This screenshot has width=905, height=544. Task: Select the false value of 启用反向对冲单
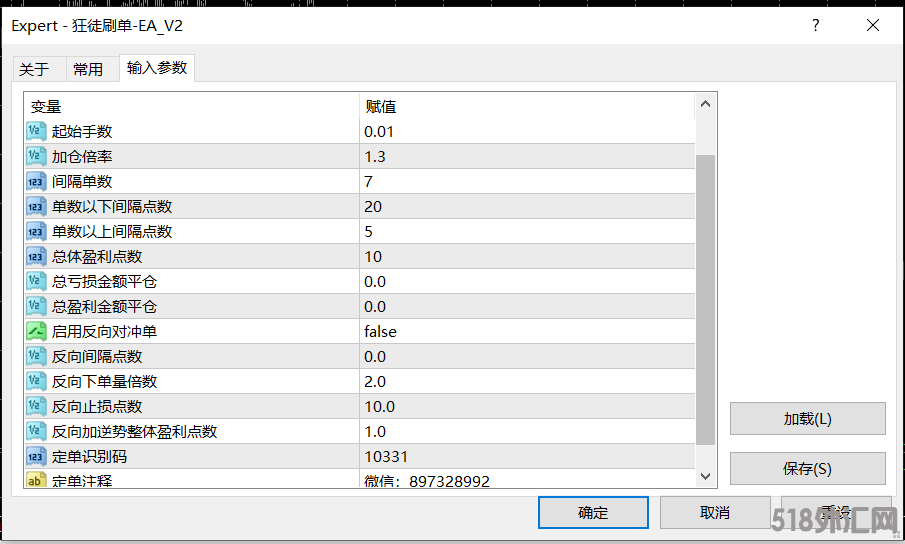tap(380, 332)
